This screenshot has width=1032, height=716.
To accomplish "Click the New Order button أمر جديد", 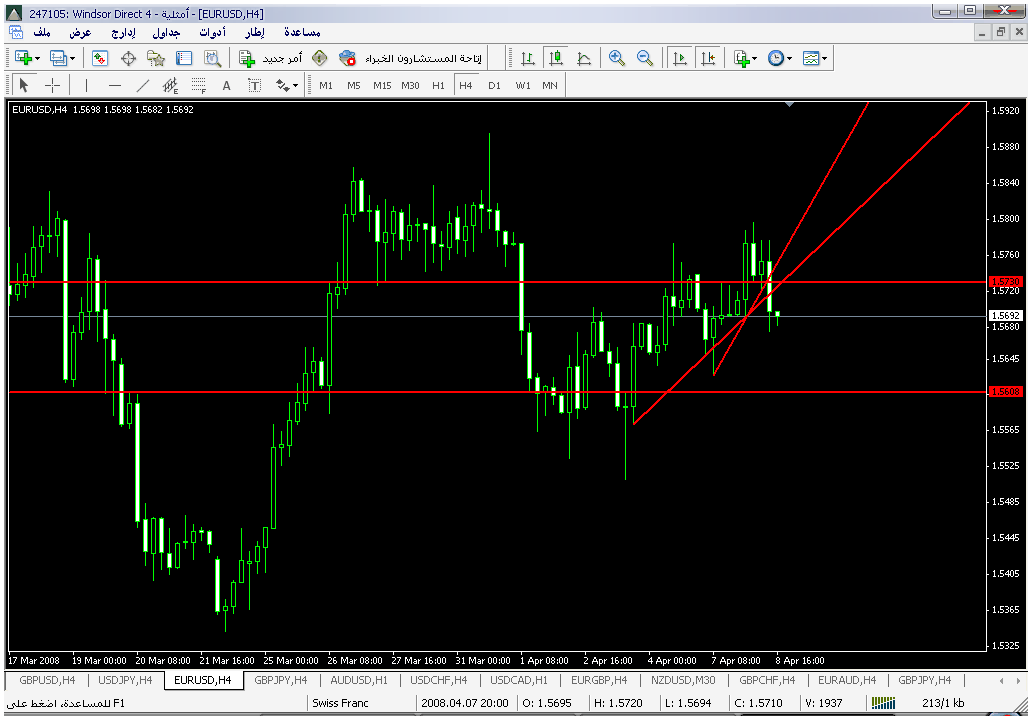I will coord(271,59).
